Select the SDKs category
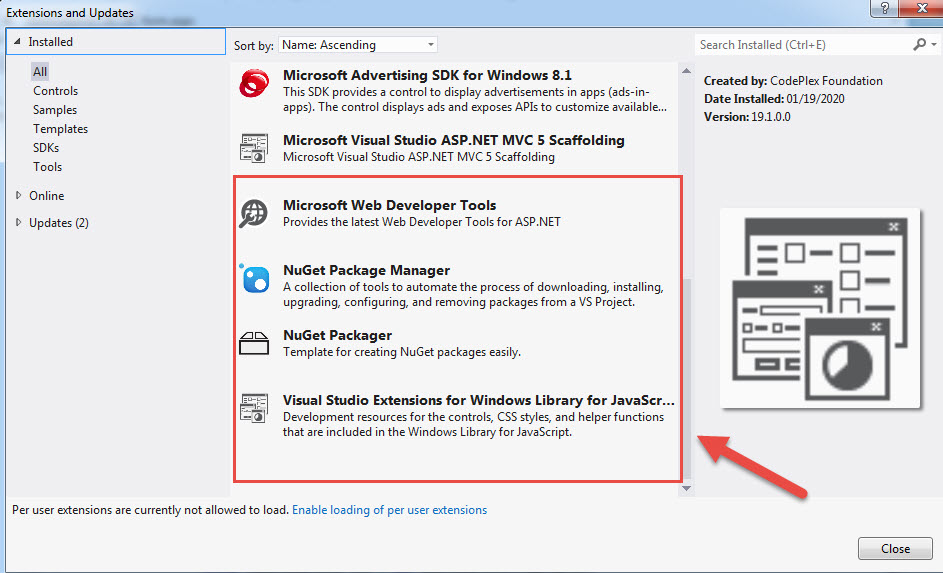The height and width of the screenshot is (573, 943). point(46,148)
